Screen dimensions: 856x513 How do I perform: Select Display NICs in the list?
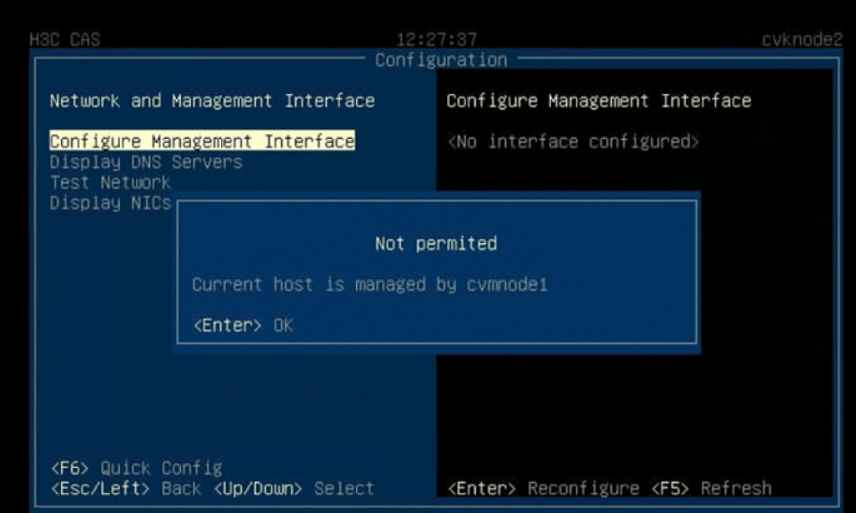pyautogui.click(x=110, y=204)
